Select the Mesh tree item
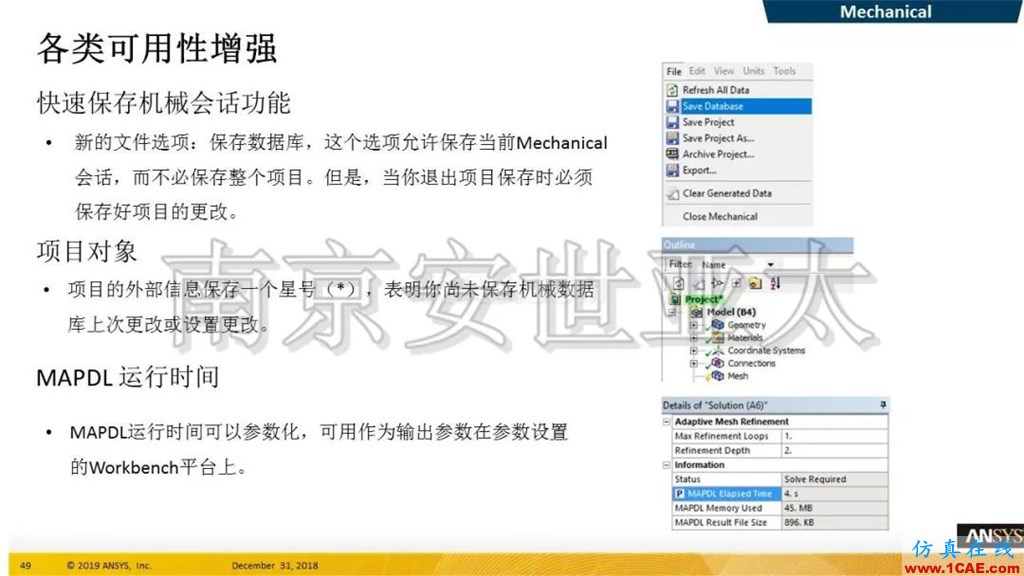1024x576 pixels. (x=737, y=376)
